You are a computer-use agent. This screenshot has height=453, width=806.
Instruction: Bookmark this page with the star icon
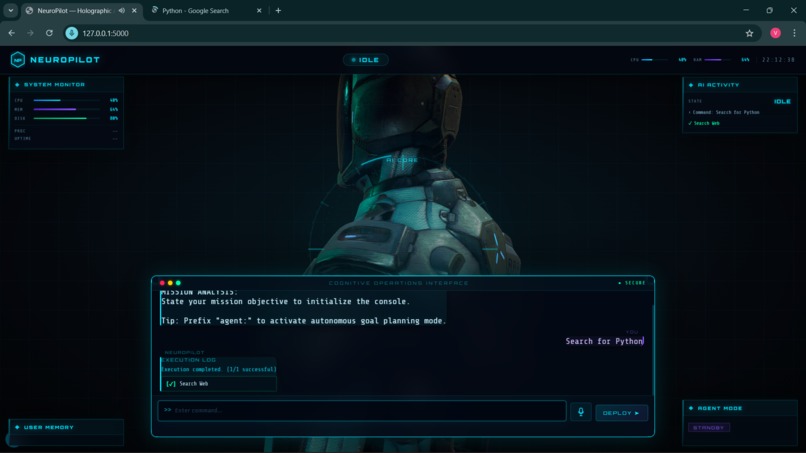[749, 33]
